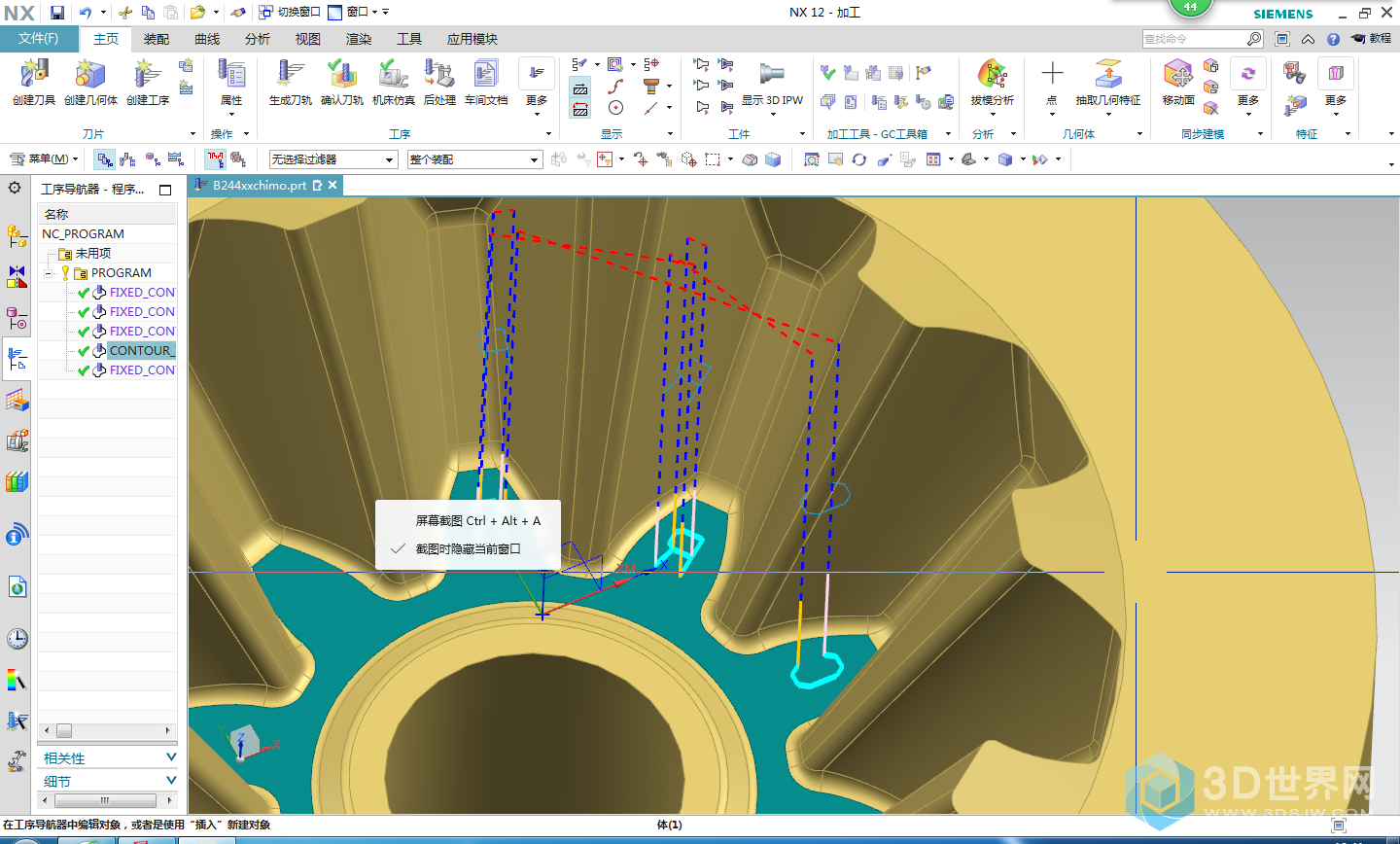Screen dimensions: 1400x844
Task: Open the Constraint Navigator sidebar icon
Action: (17, 277)
